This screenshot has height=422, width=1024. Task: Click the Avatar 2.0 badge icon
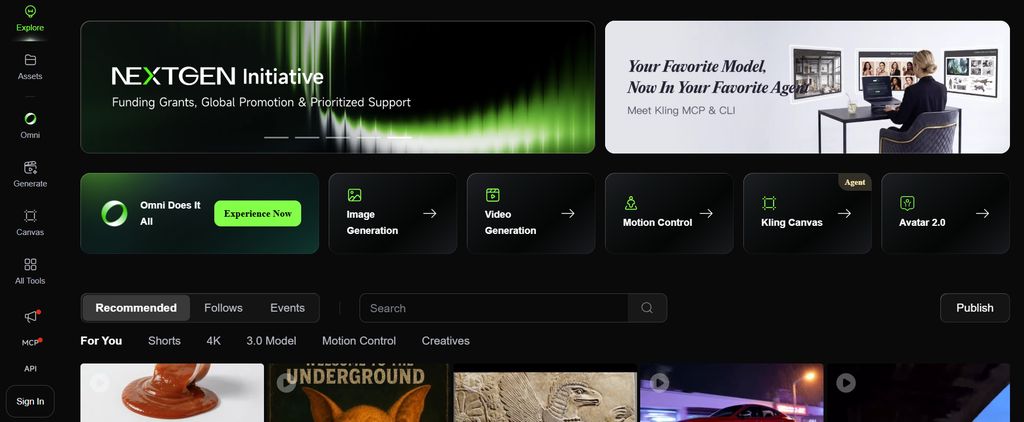coord(907,203)
